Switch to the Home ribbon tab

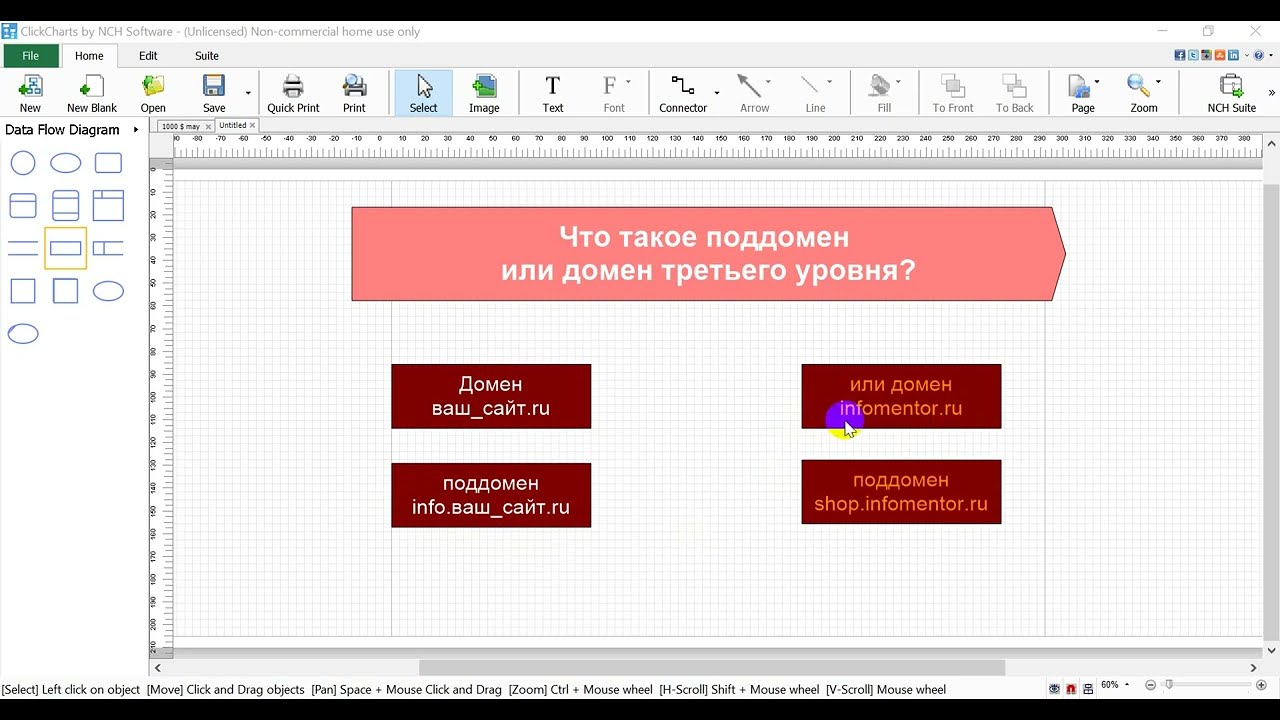click(89, 56)
